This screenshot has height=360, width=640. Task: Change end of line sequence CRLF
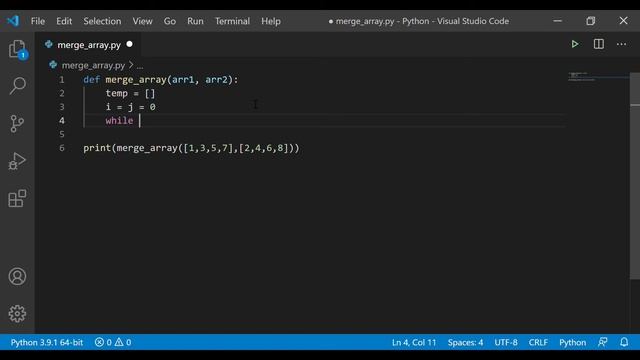coord(538,342)
